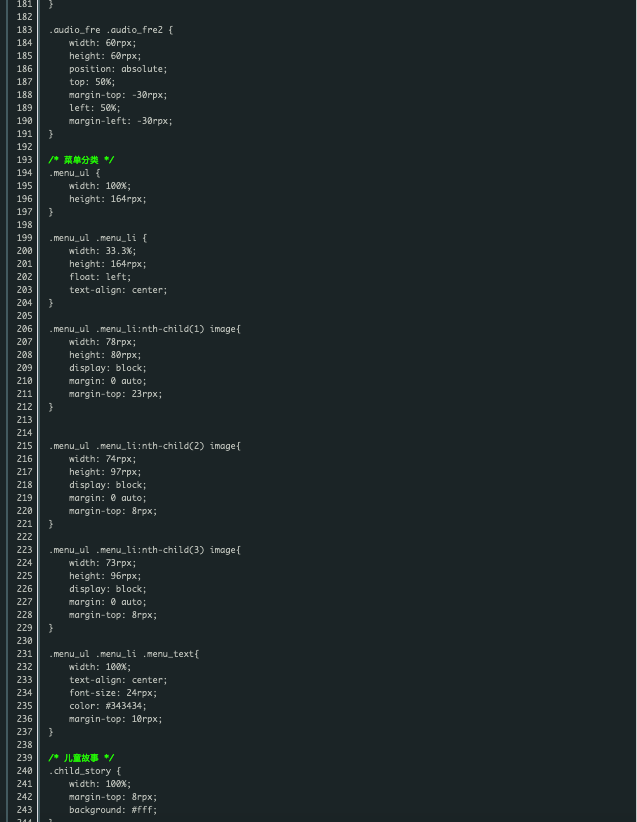
Task: Click the 'position: absolute;' line
Action: (118, 69)
